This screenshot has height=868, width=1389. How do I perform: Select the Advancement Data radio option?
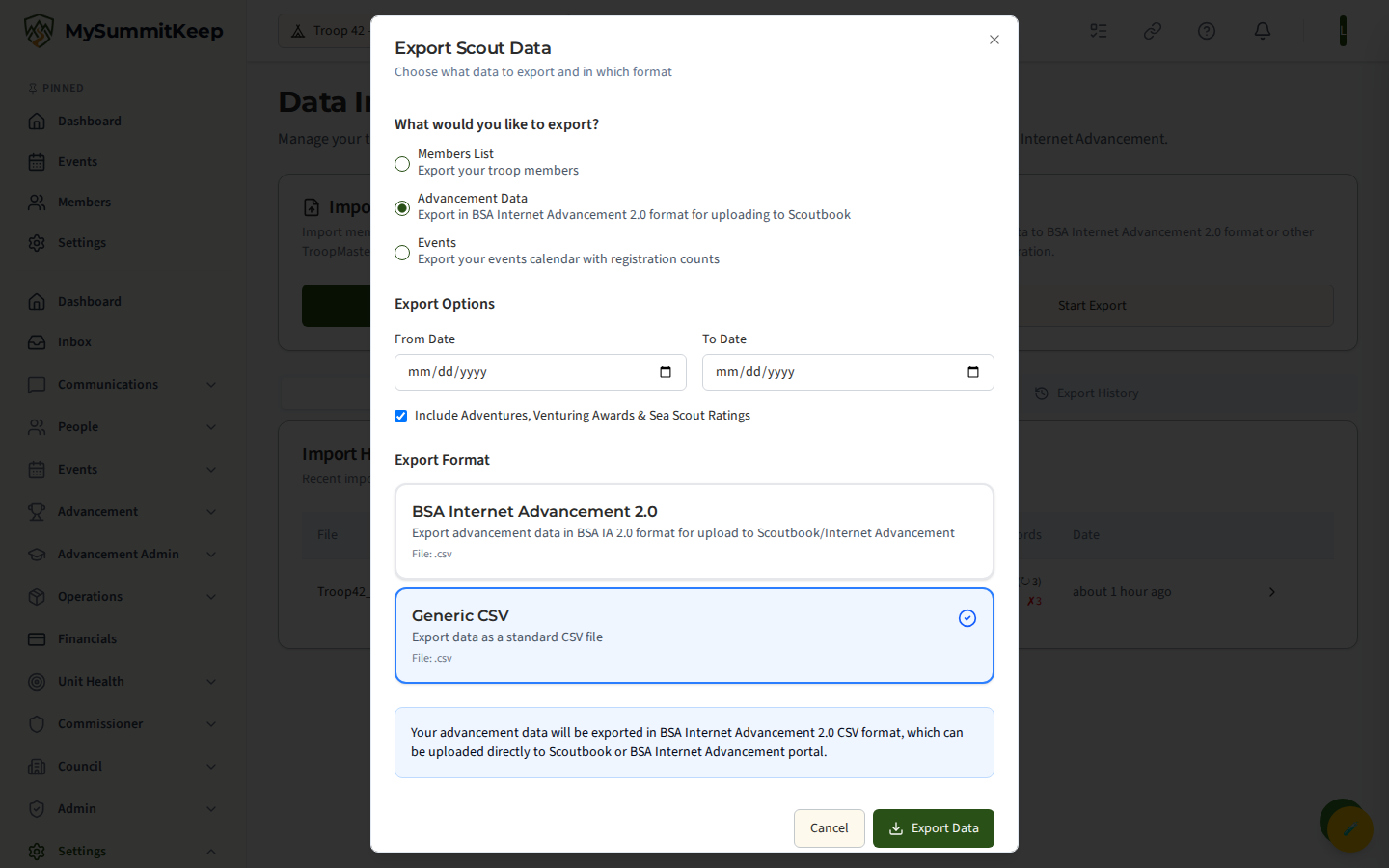[x=402, y=208]
